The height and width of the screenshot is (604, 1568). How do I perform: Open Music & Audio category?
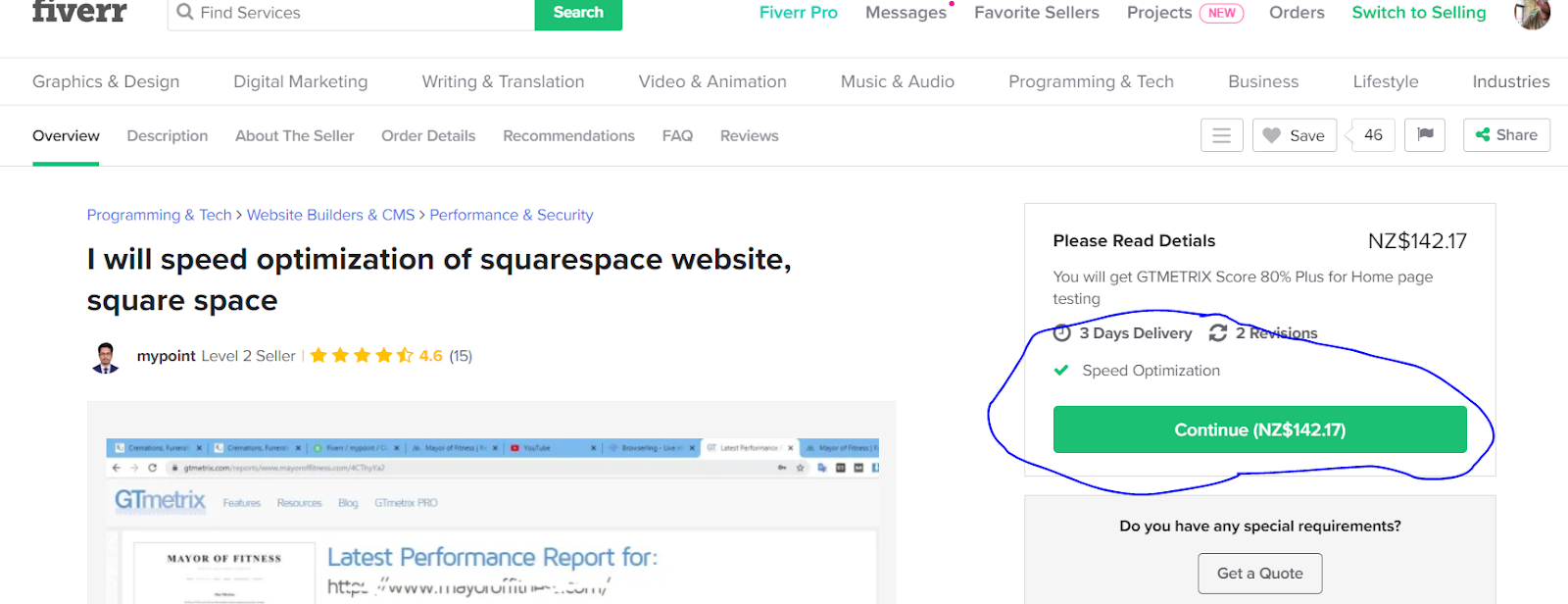click(x=897, y=81)
